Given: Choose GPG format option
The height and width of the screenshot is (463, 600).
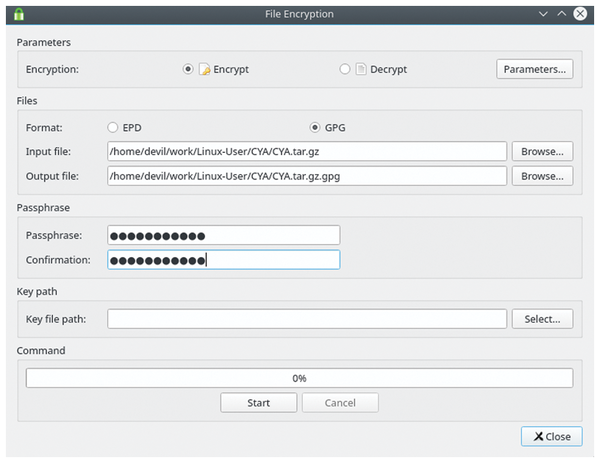Looking at the screenshot, I should (x=316, y=128).
